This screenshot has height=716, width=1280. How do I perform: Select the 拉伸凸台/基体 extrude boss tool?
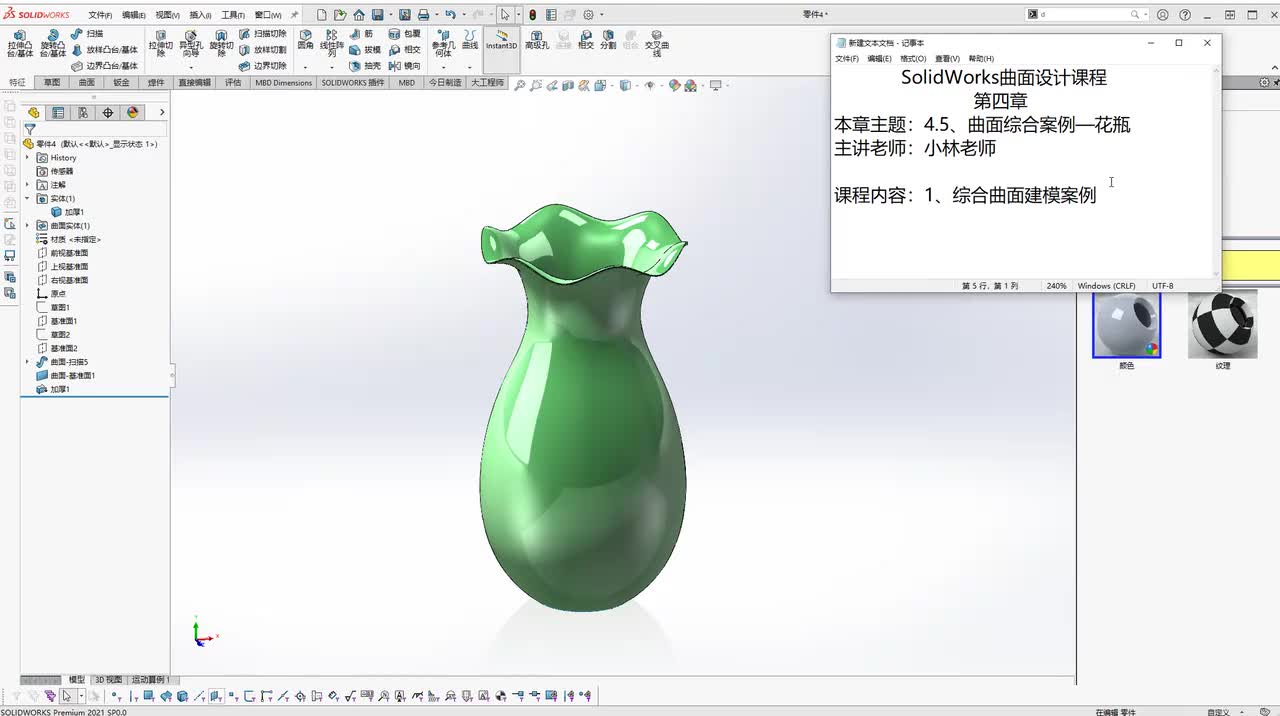(20, 43)
